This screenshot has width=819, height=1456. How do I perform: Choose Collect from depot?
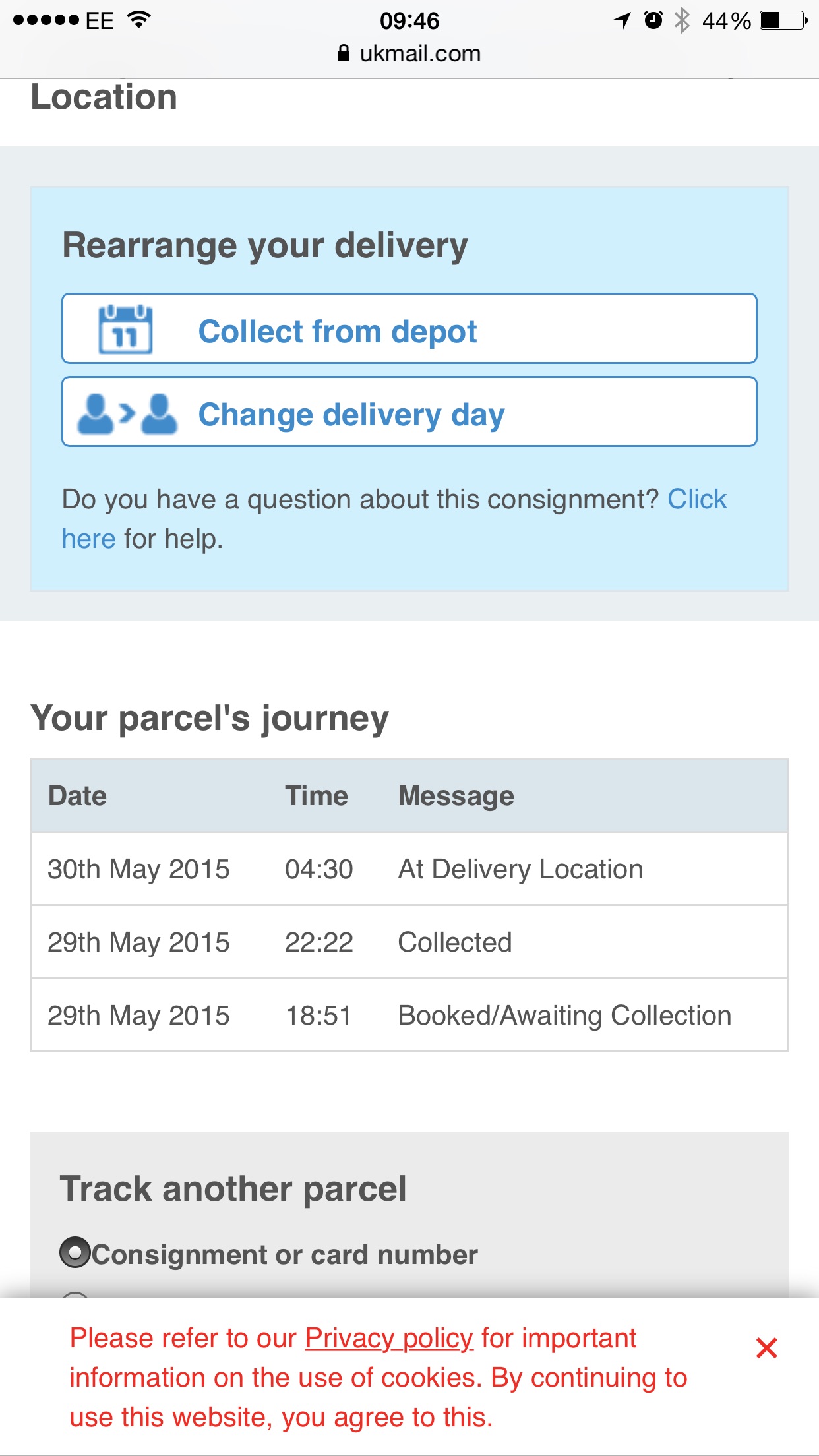click(409, 328)
